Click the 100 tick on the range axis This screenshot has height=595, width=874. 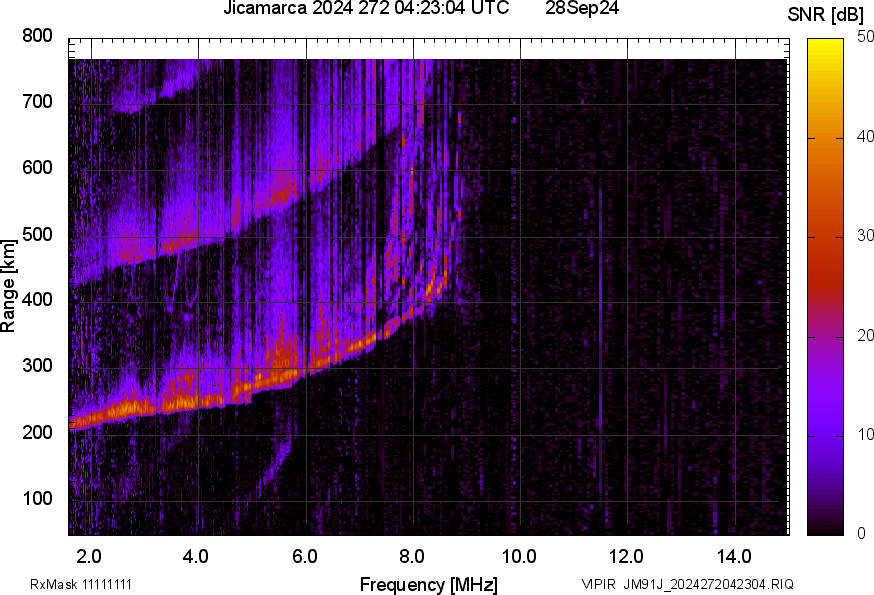coord(37,499)
